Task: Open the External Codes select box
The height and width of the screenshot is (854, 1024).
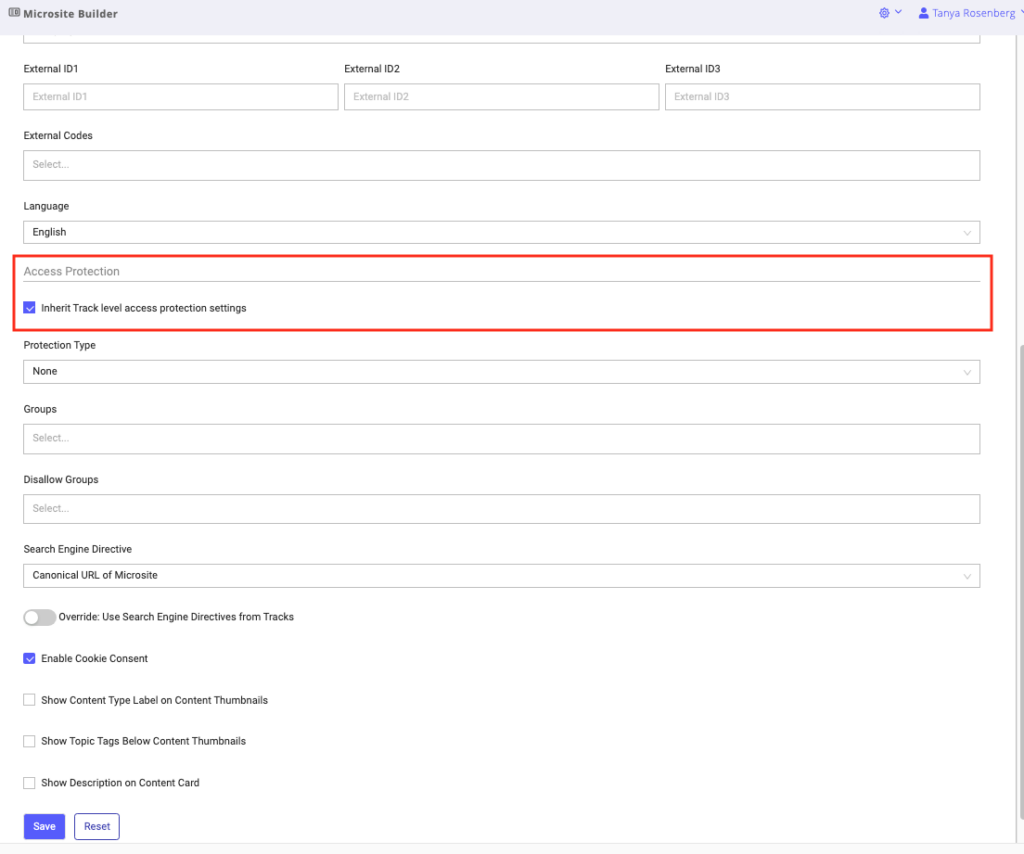Action: (502, 165)
